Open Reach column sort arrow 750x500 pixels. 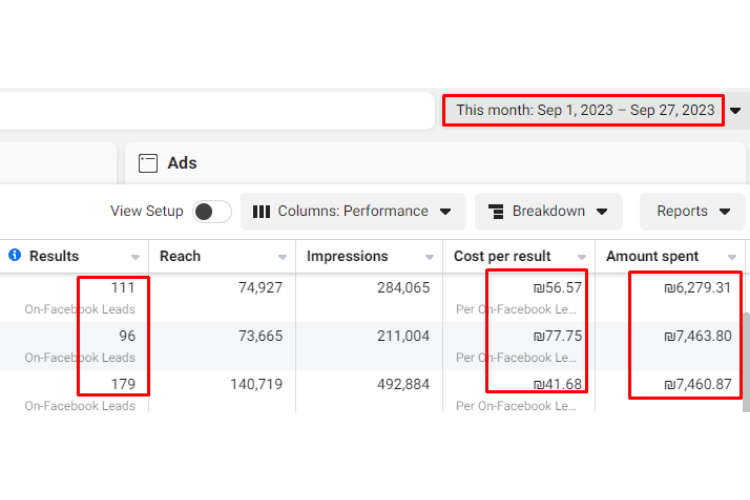pos(282,257)
